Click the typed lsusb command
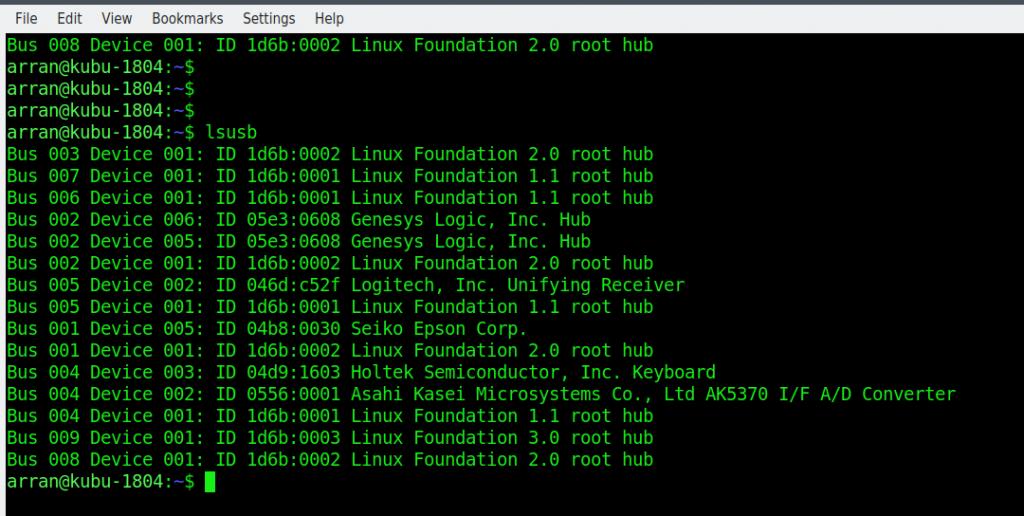The image size is (1024, 516). pos(237,132)
